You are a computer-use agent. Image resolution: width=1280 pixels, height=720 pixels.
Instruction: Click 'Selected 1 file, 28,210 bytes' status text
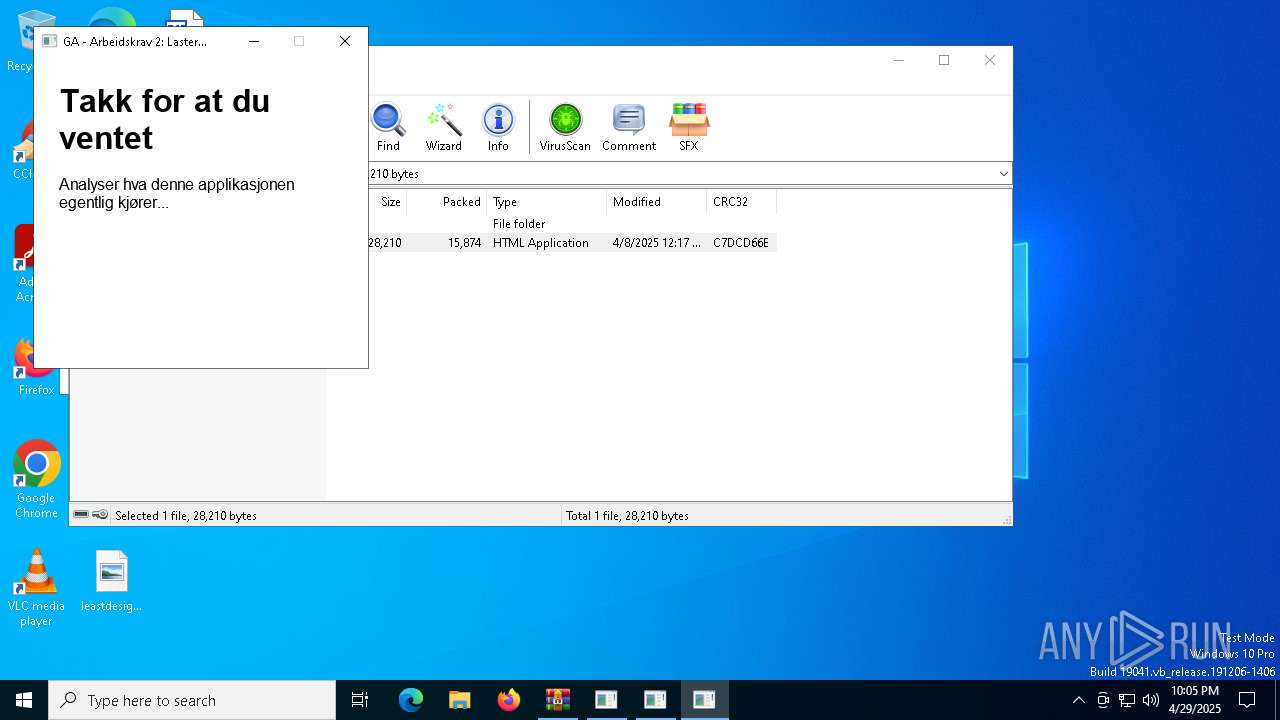click(x=186, y=516)
